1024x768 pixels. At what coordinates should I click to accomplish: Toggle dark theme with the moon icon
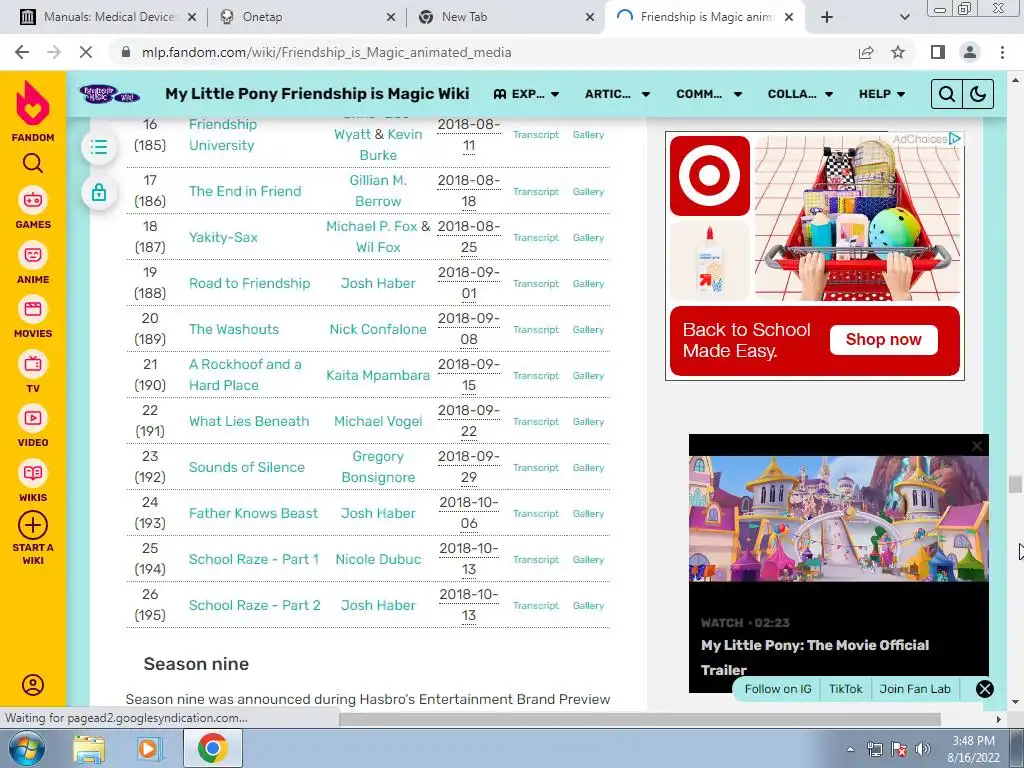coord(978,94)
